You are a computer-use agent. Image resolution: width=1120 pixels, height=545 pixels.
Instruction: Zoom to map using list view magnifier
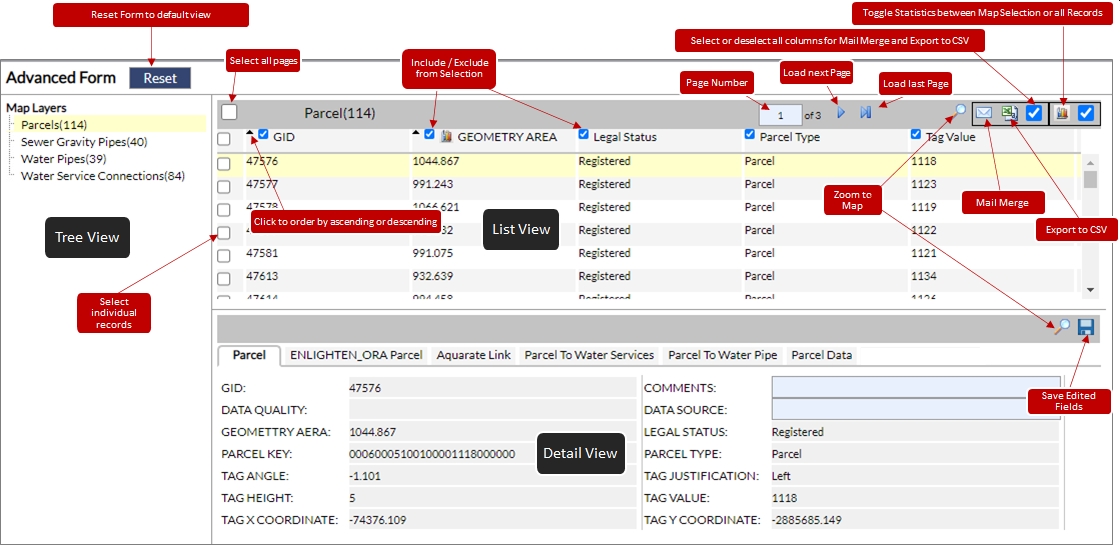click(x=959, y=112)
